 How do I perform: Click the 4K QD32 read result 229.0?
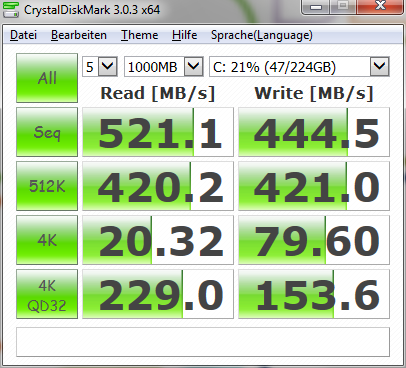point(158,294)
